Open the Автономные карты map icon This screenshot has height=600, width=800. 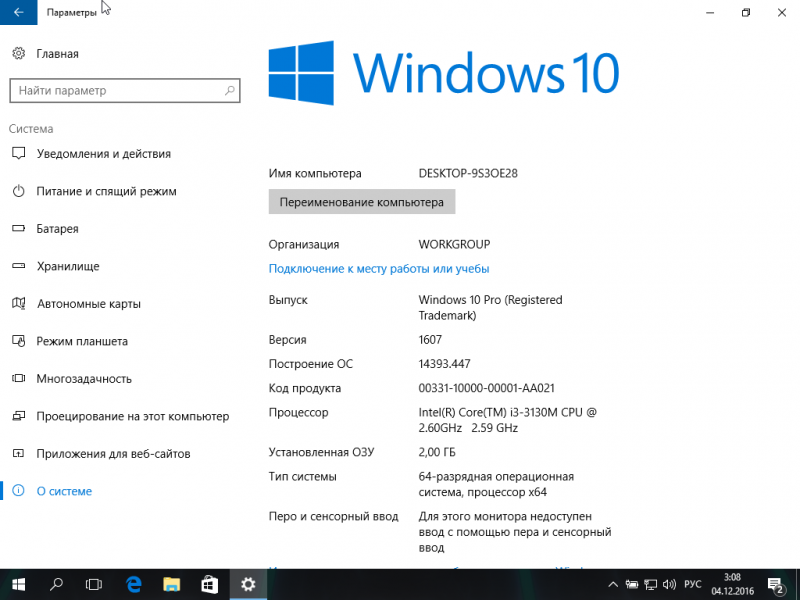pyautogui.click(x=18, y=304)
